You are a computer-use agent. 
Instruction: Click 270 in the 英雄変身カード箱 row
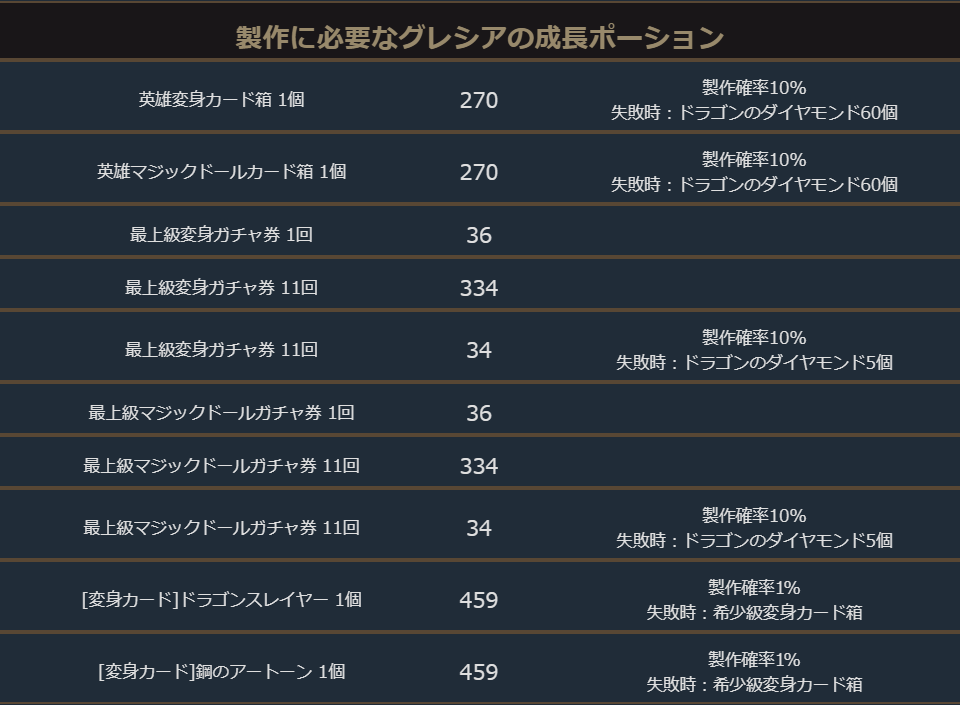click(479, 100)
